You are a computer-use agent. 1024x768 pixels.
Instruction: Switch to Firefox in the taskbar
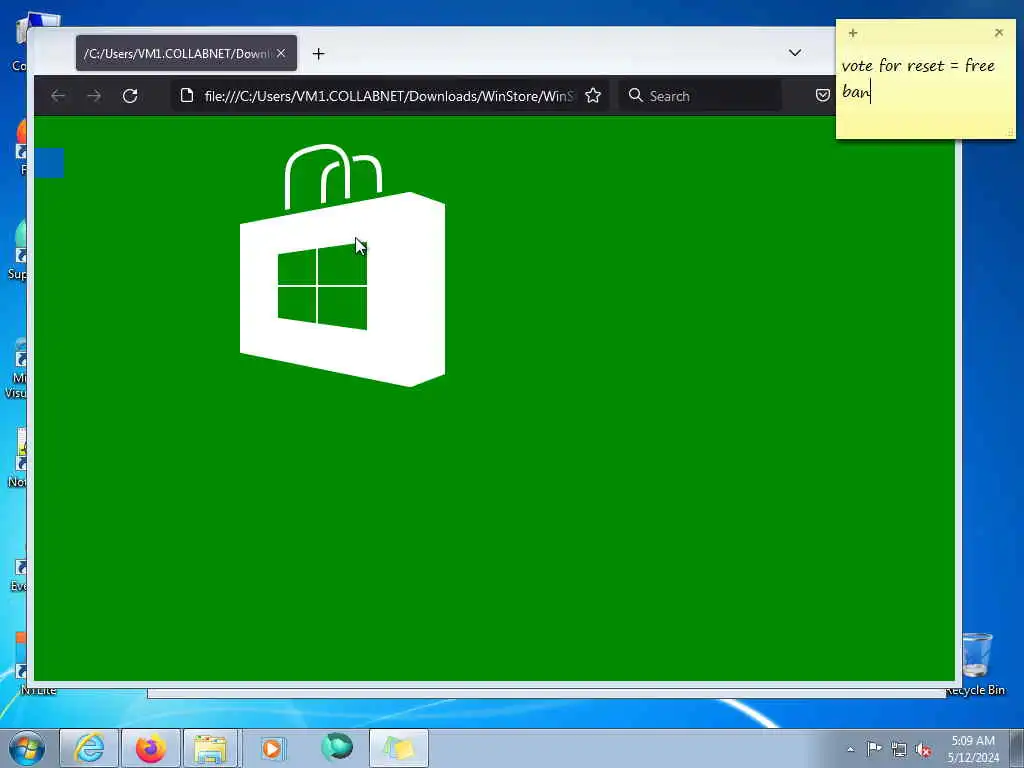[151, 748]
